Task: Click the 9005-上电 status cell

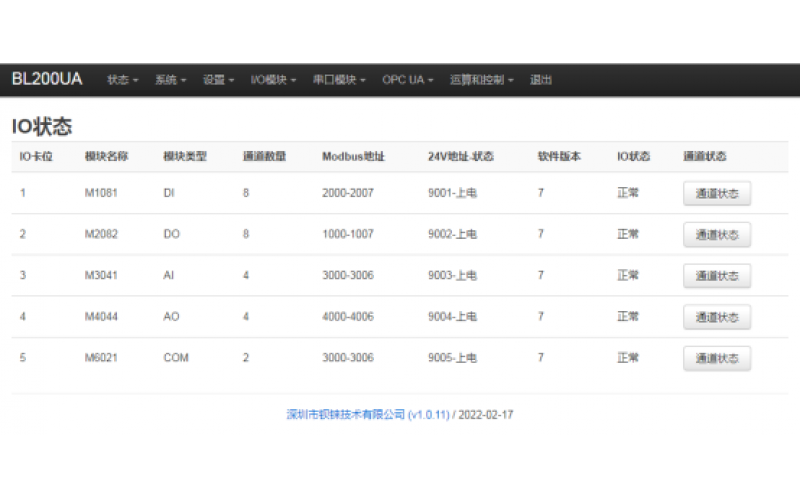Action: (453, 358)
